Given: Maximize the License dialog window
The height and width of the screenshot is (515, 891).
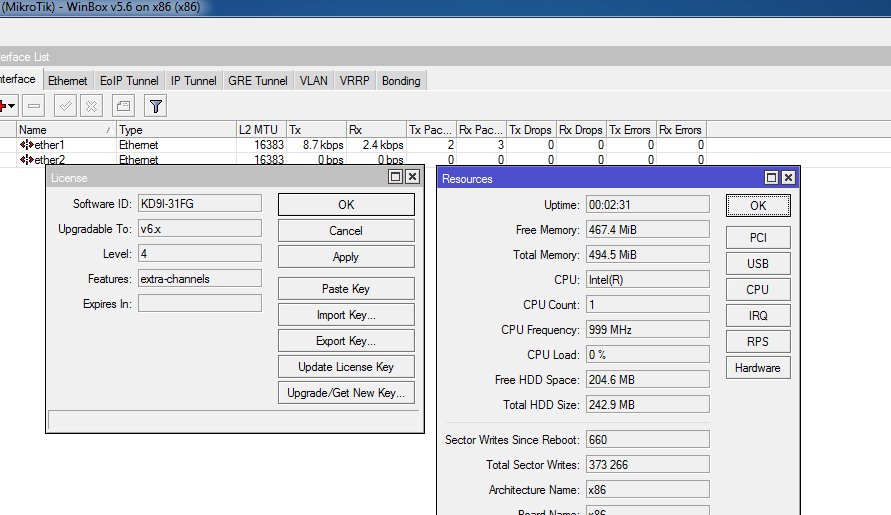Looking at the screenshot, I should click(x=396, y=177).
